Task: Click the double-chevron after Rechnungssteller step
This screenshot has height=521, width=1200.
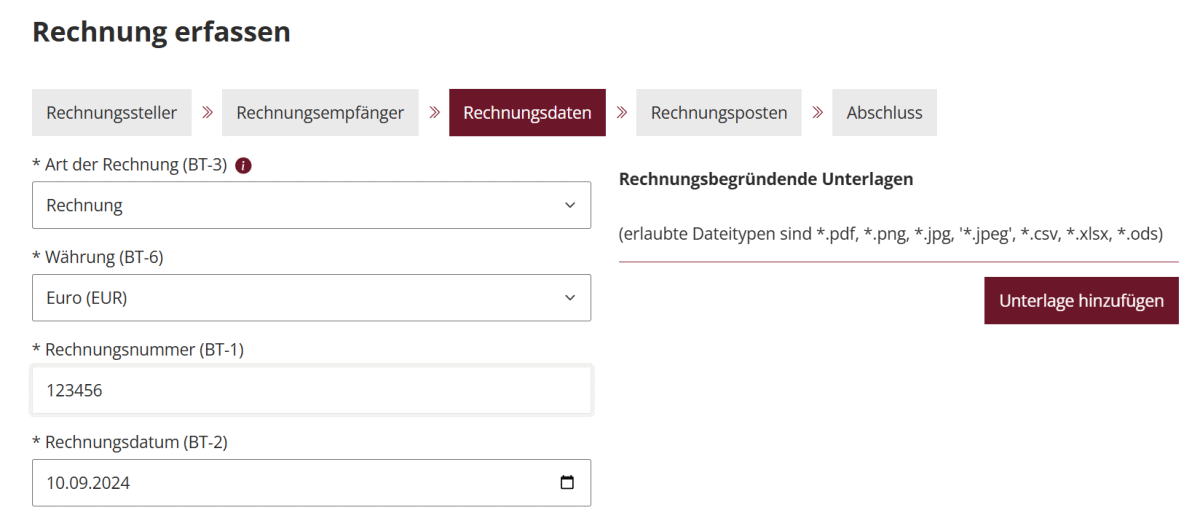Action: pos(207,112)
